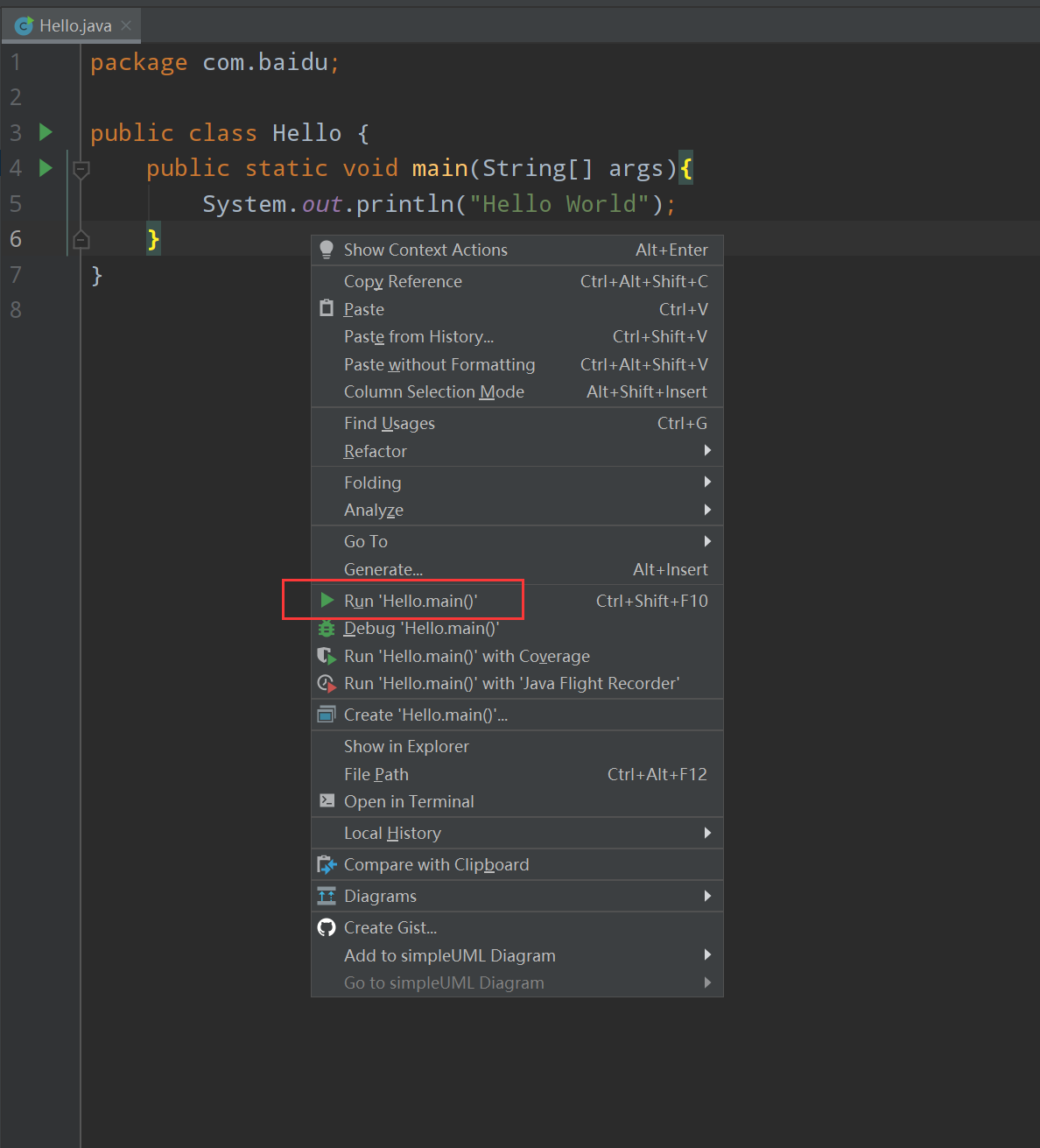Screen dimensions: 1040x1148
Task: Expand Add to simpleUML Diagram submenu arrow
Action: (707, 954)
